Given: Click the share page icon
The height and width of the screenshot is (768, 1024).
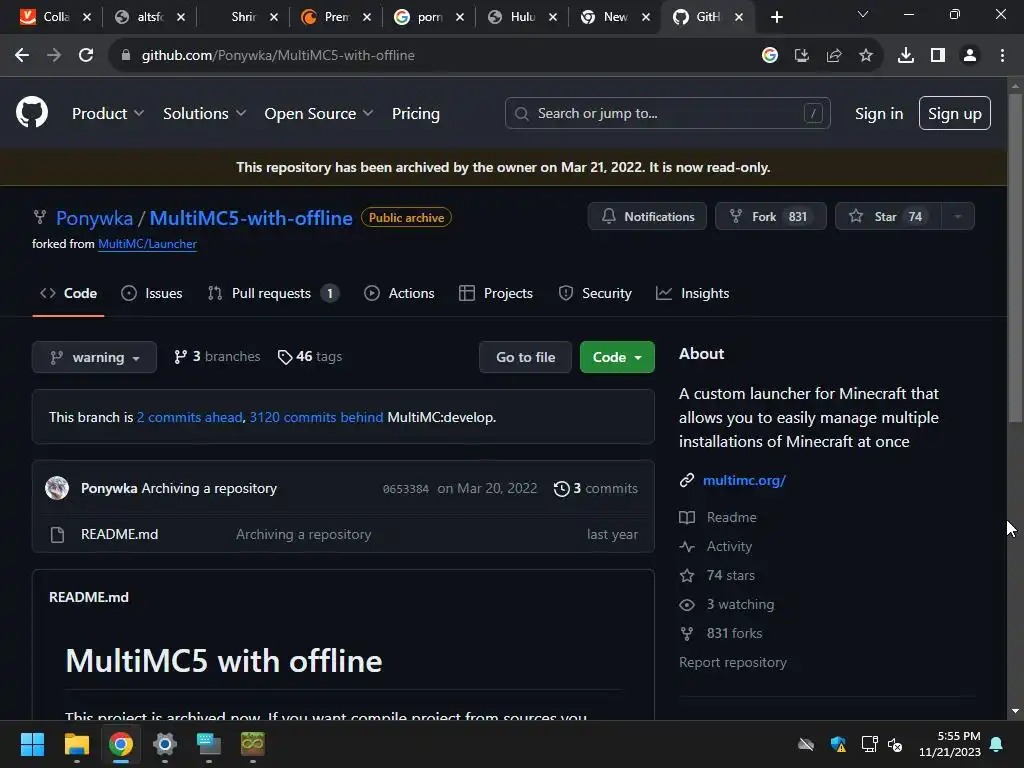Looking at the screenshot, I should pos(834,56).
